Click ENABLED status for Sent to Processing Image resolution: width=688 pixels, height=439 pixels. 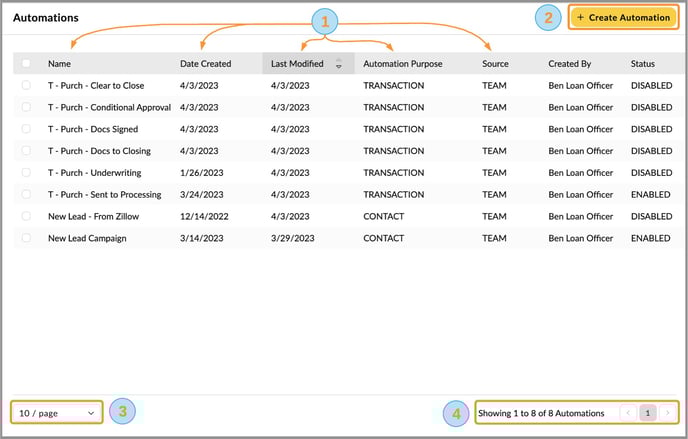click(650, 195)
